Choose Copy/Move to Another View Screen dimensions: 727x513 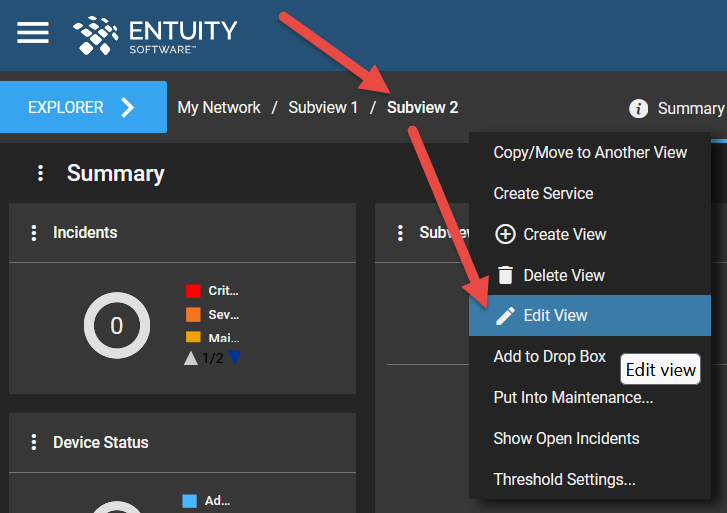pos(590,153)
